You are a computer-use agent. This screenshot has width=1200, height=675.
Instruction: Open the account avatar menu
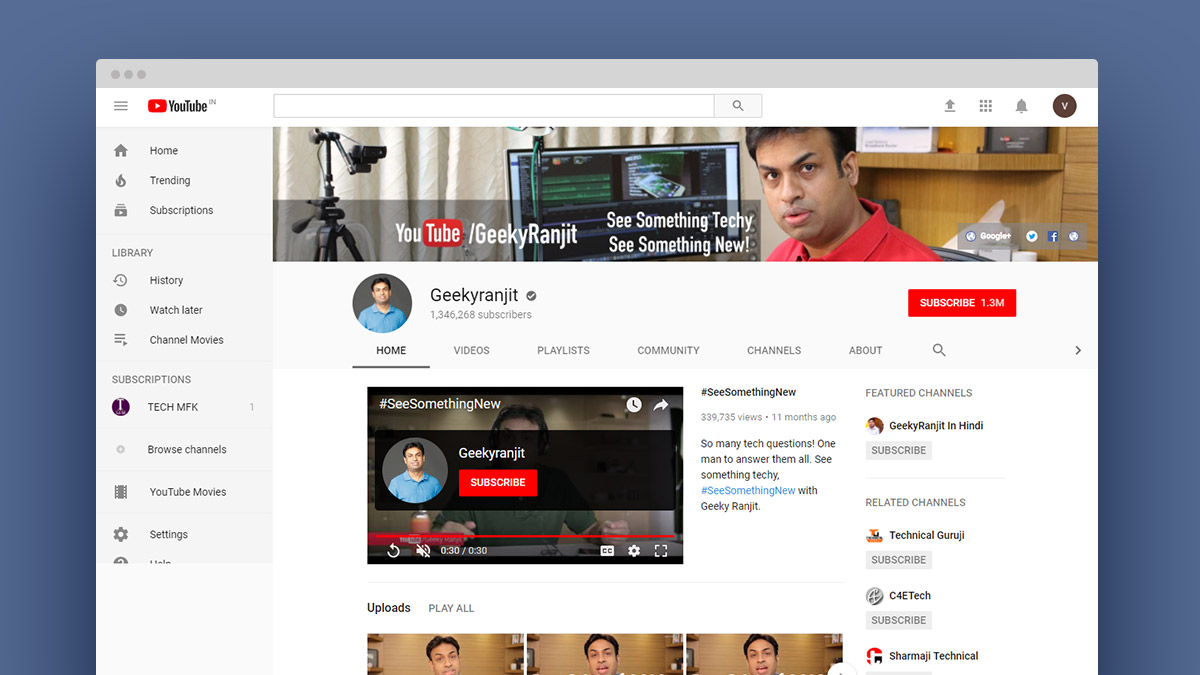[1064, 106]
